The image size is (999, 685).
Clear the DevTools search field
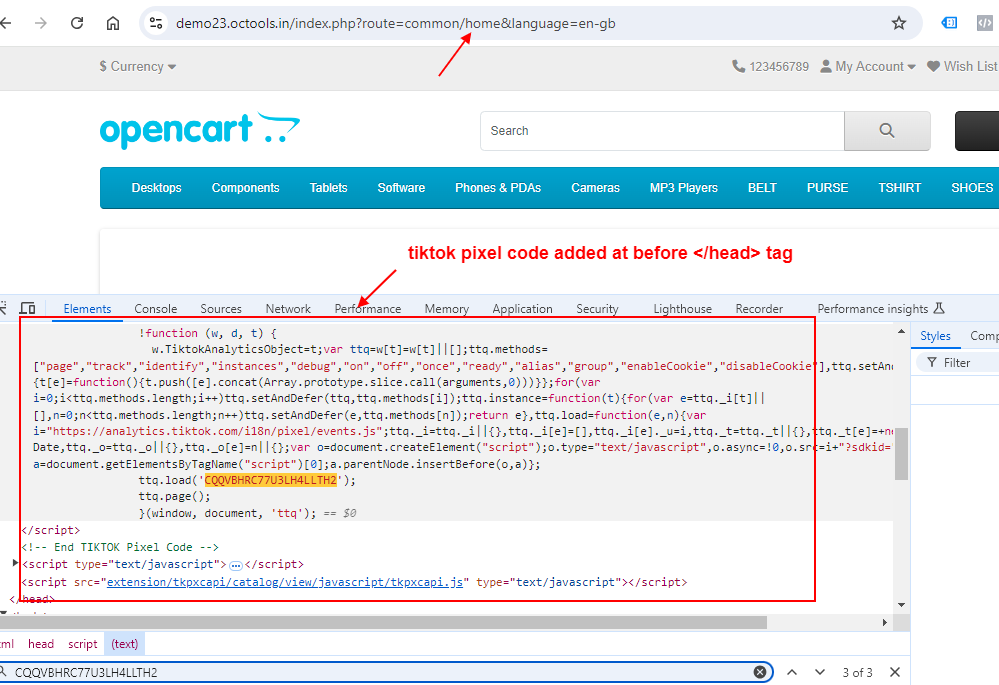pos(759,672)
